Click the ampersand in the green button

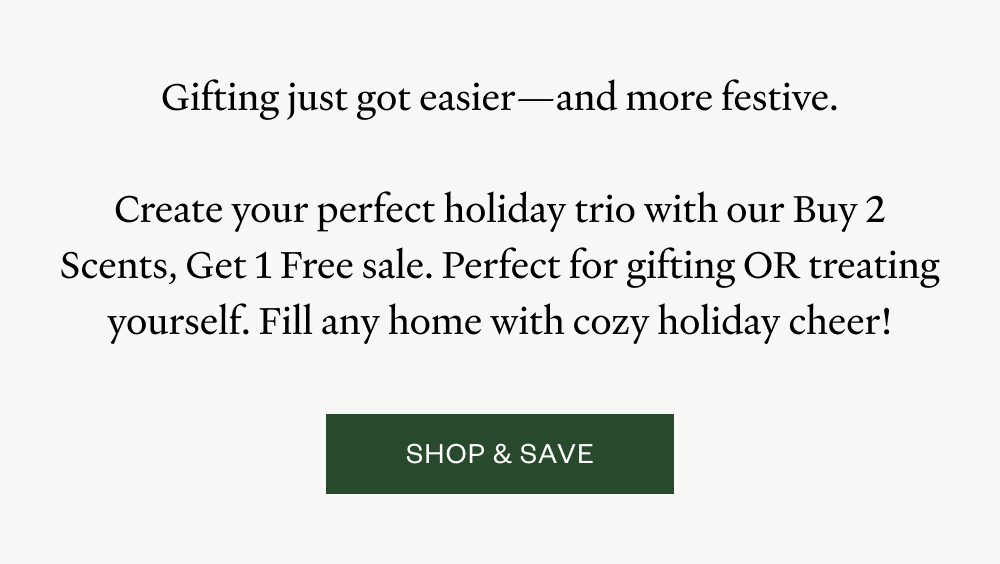click(x=502, y=454)
